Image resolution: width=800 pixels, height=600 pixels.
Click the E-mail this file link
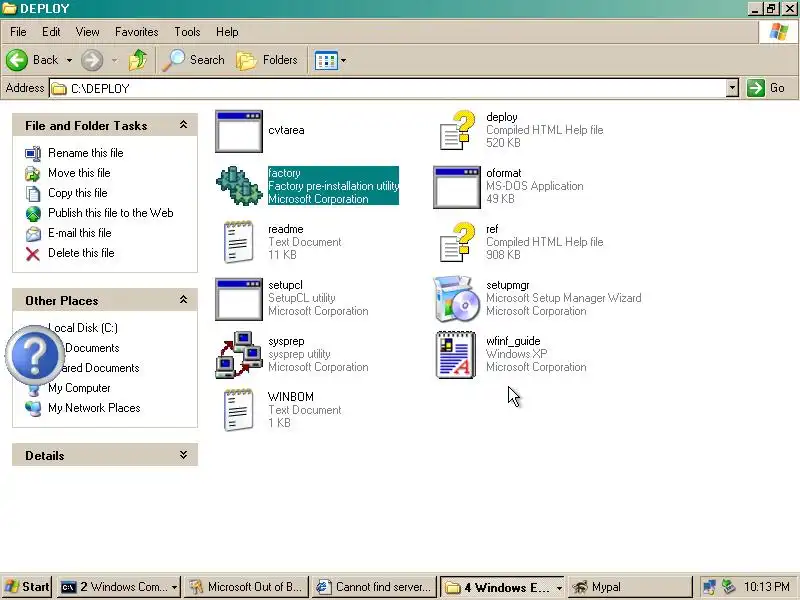click(80, 233)
